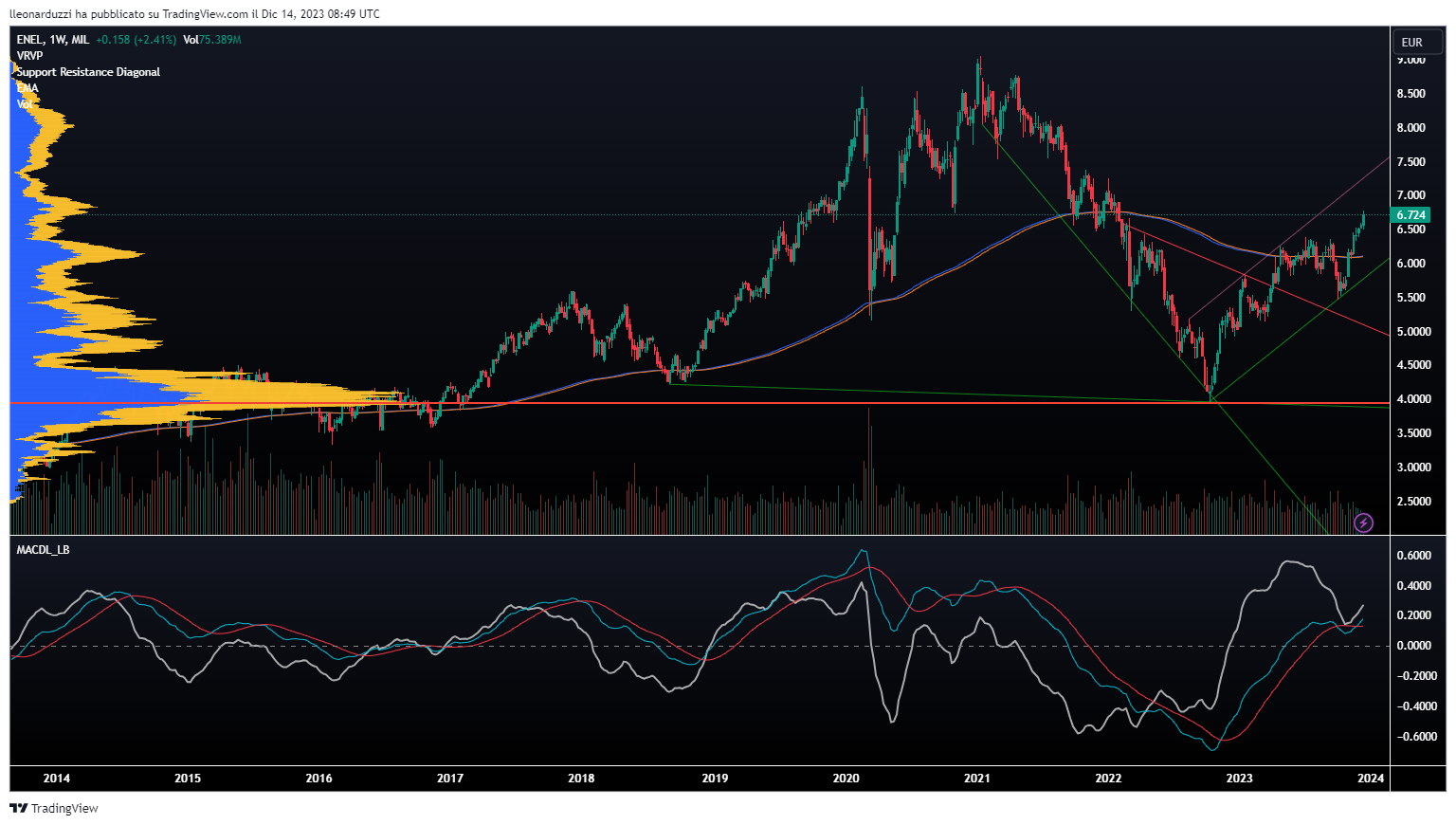Click the 0.0000 MACD axis label

coord(1414,646)
